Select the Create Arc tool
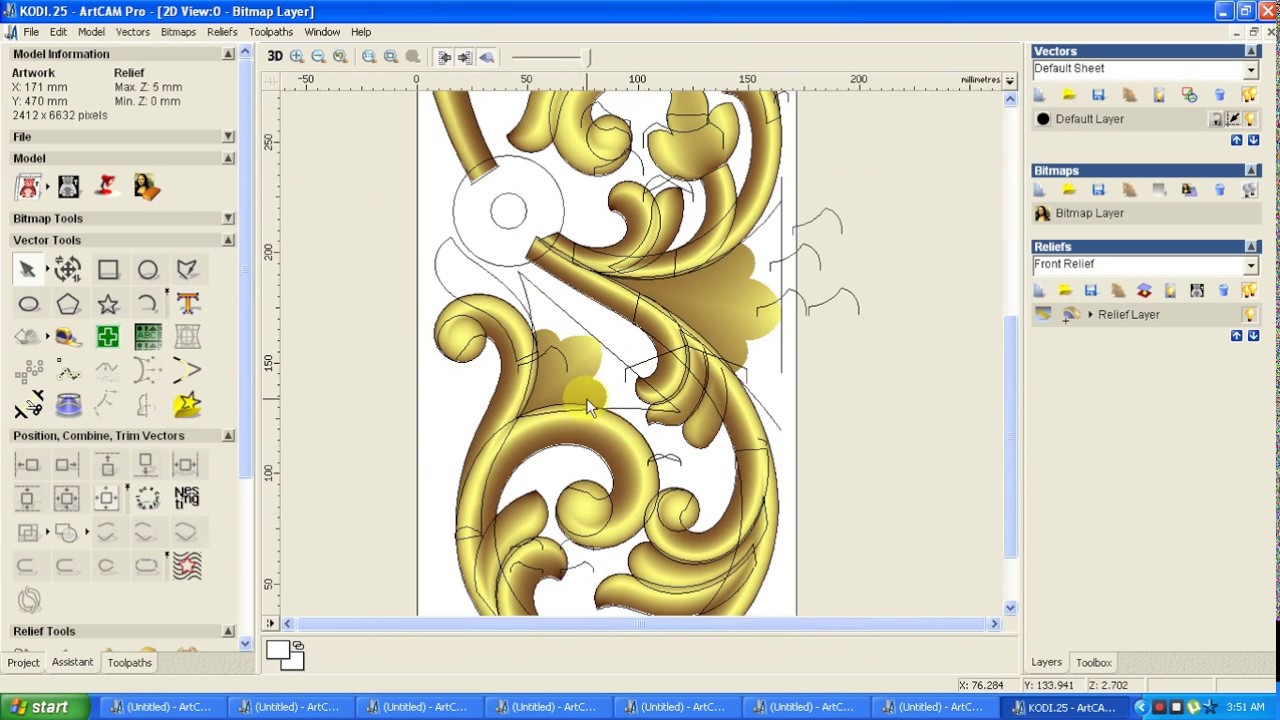 pos(148,304)
